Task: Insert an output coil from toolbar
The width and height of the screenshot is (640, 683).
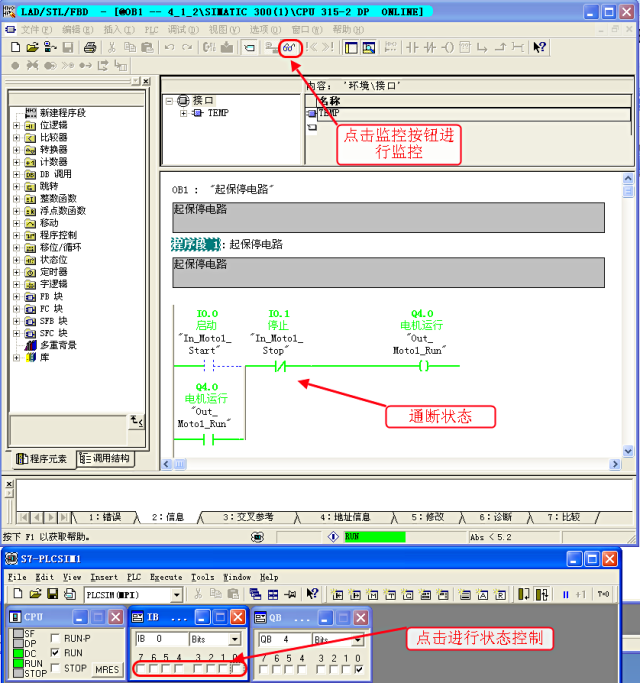Action: tap(447, 47)
